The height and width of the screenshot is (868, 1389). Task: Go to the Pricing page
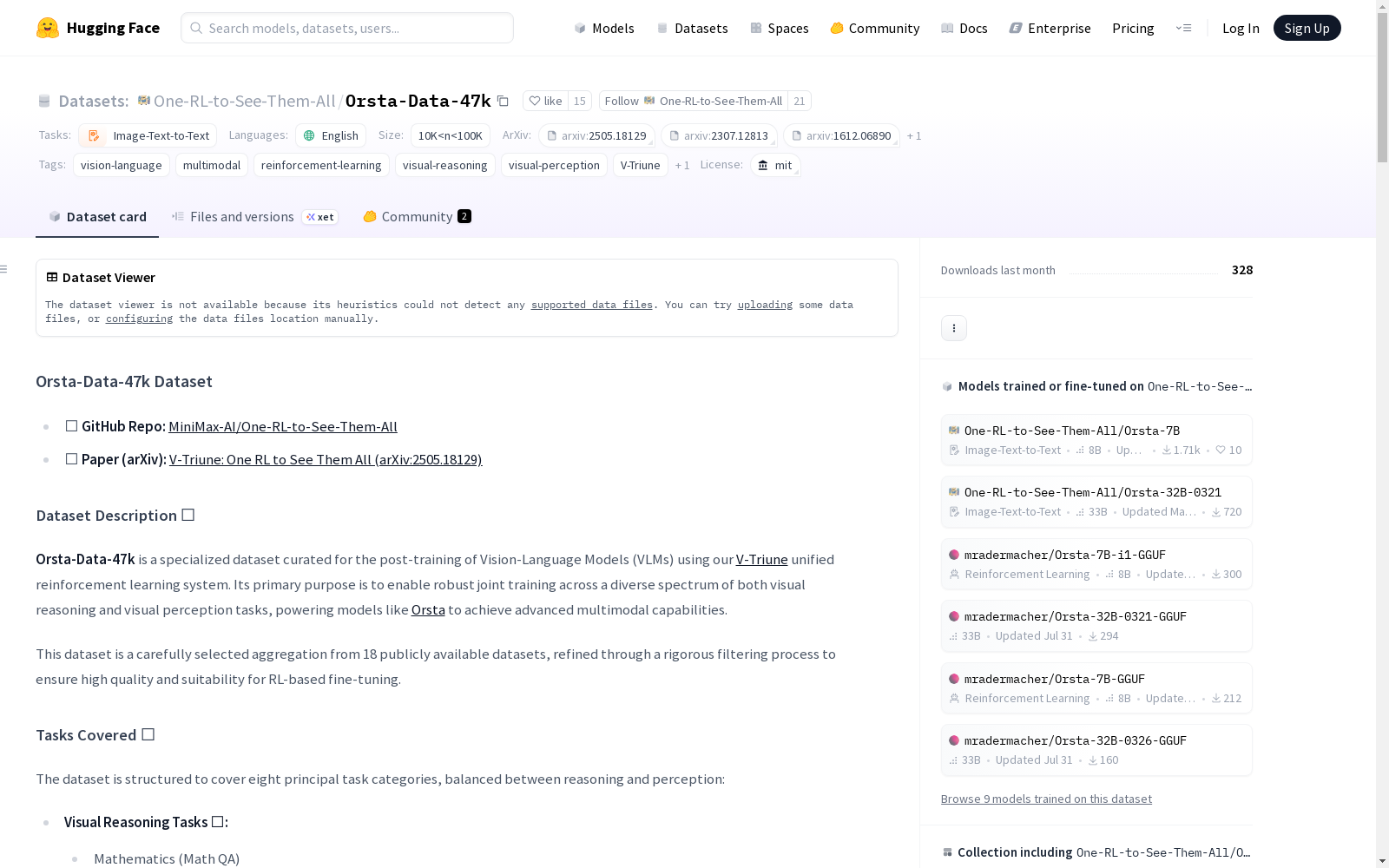[x=1133, y=28]
